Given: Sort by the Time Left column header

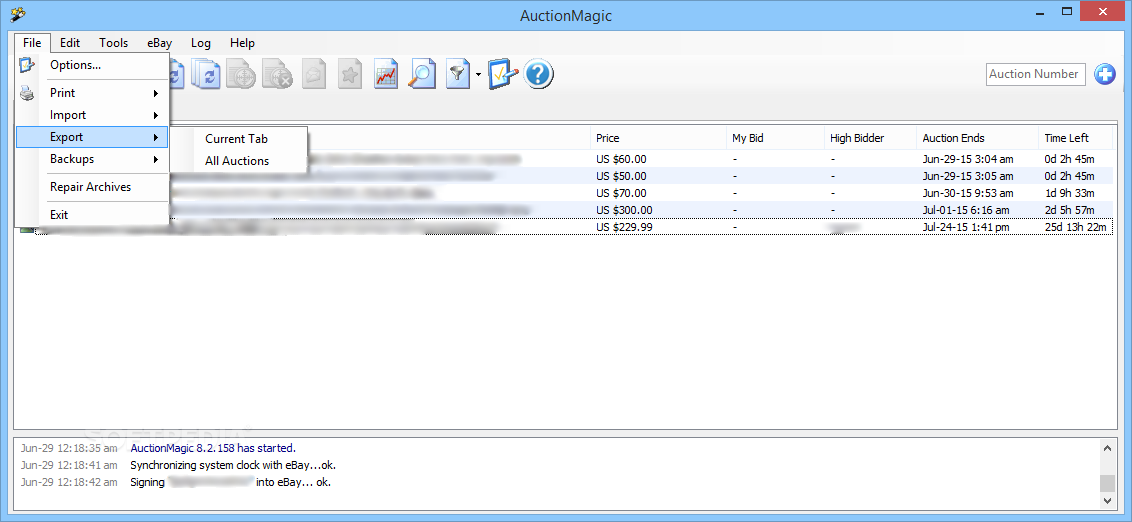Looking at the screenshot, I should coord(1075,138).
